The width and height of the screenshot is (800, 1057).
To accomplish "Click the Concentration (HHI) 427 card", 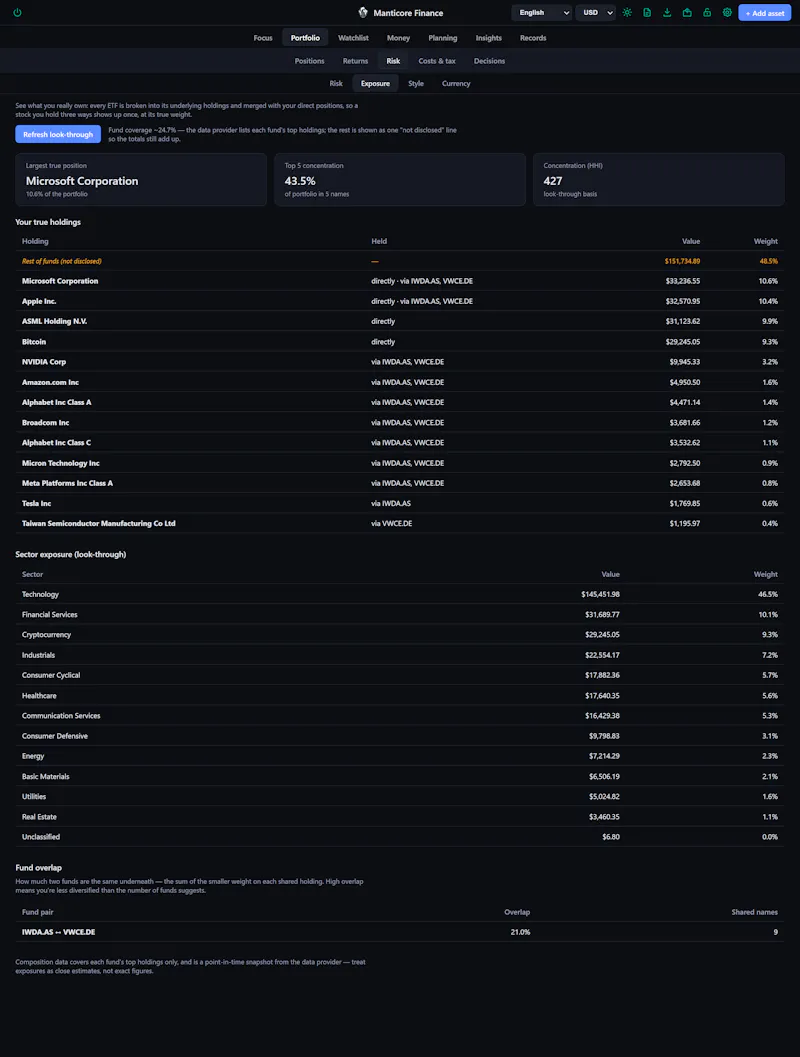I will (658, 179).
